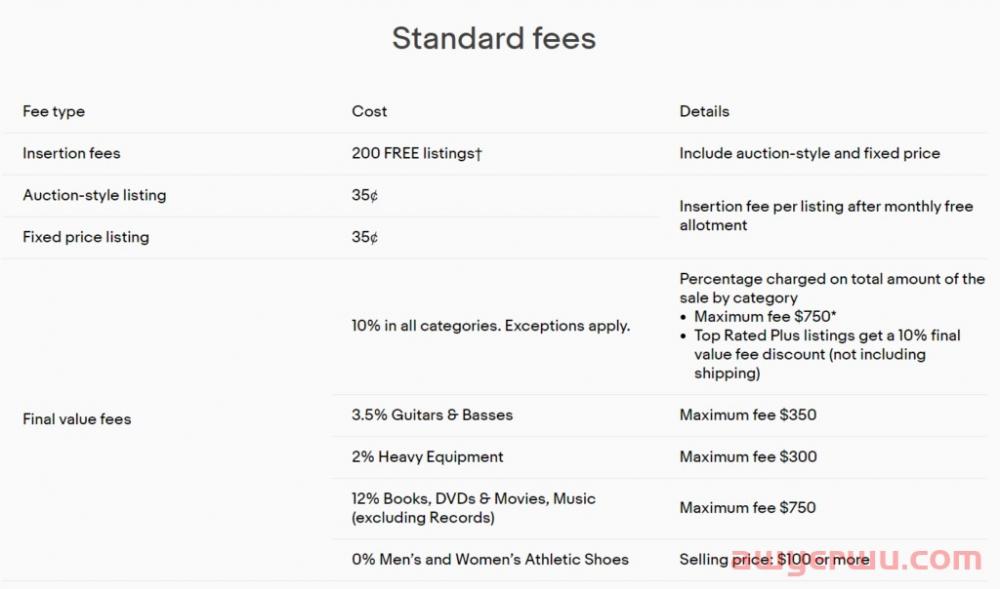Click 12% Books, DVDs & Movies entry
Image resolution: width=1000 pixels, height=589 pixels.
pyautogui.click(x=473, y=508)
